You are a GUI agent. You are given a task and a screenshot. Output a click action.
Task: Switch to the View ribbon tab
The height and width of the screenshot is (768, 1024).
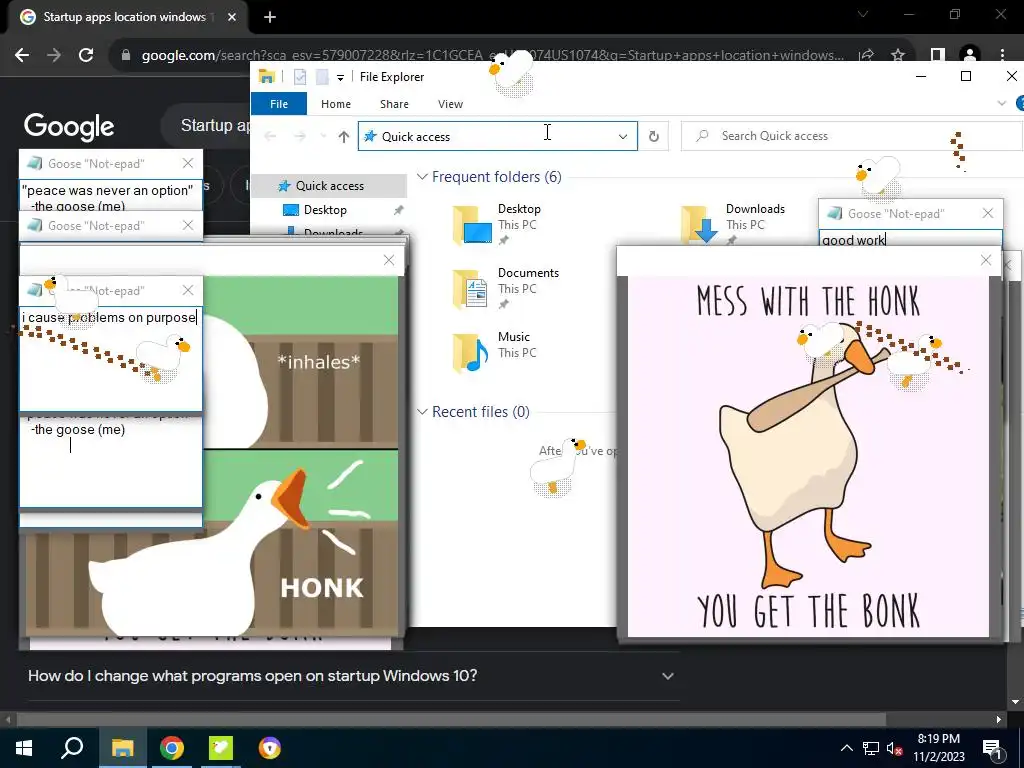pos(451,104)
